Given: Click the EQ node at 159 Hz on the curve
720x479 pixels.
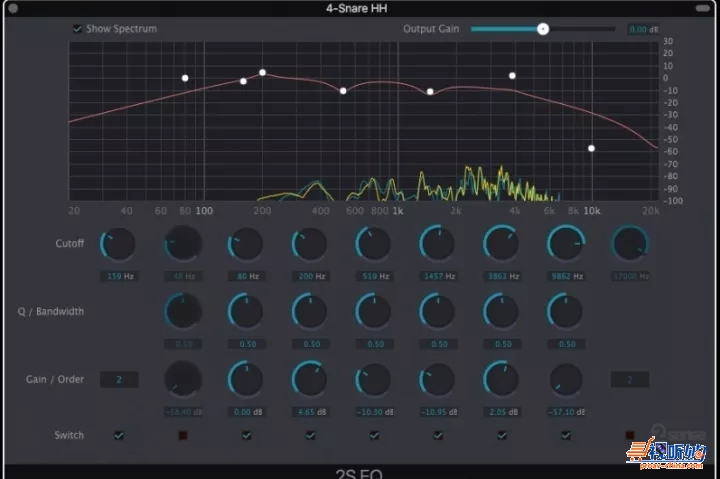Looking at the screenshot, I should click(x=243, y=81).
